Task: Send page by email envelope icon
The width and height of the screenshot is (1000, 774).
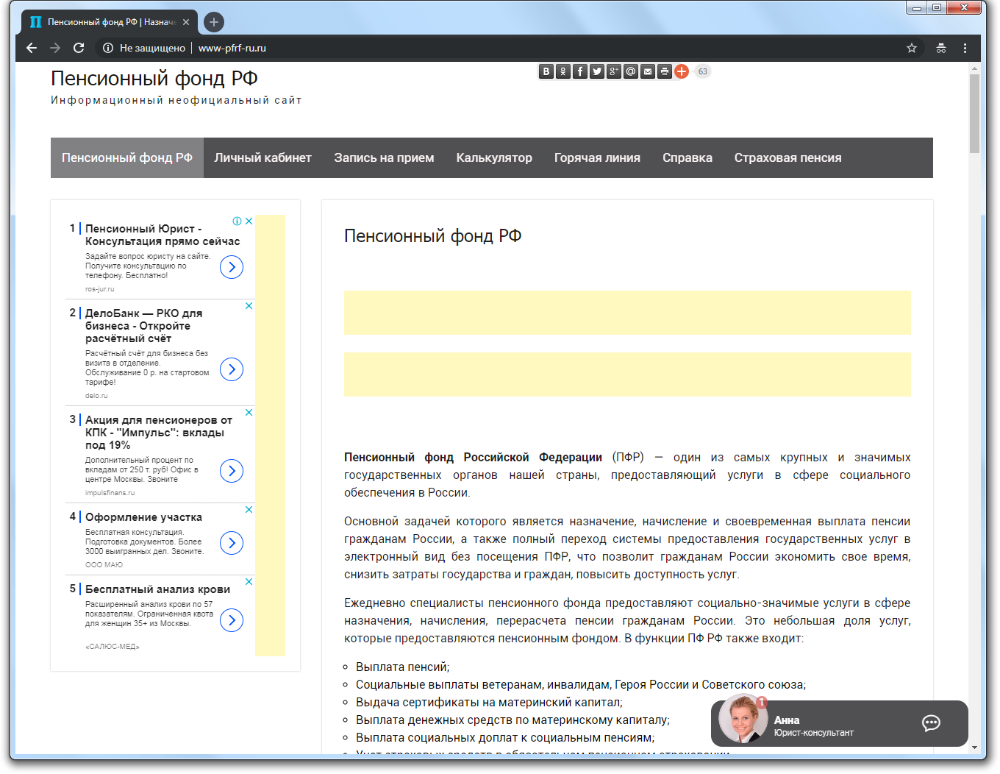Action: [648, 71]
